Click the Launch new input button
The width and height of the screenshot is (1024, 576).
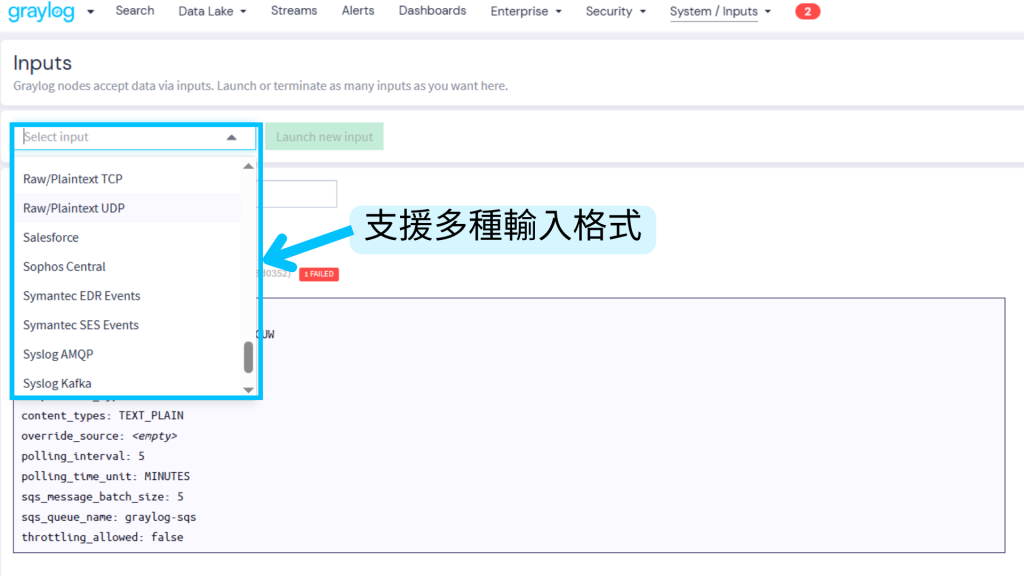(324, 136)
